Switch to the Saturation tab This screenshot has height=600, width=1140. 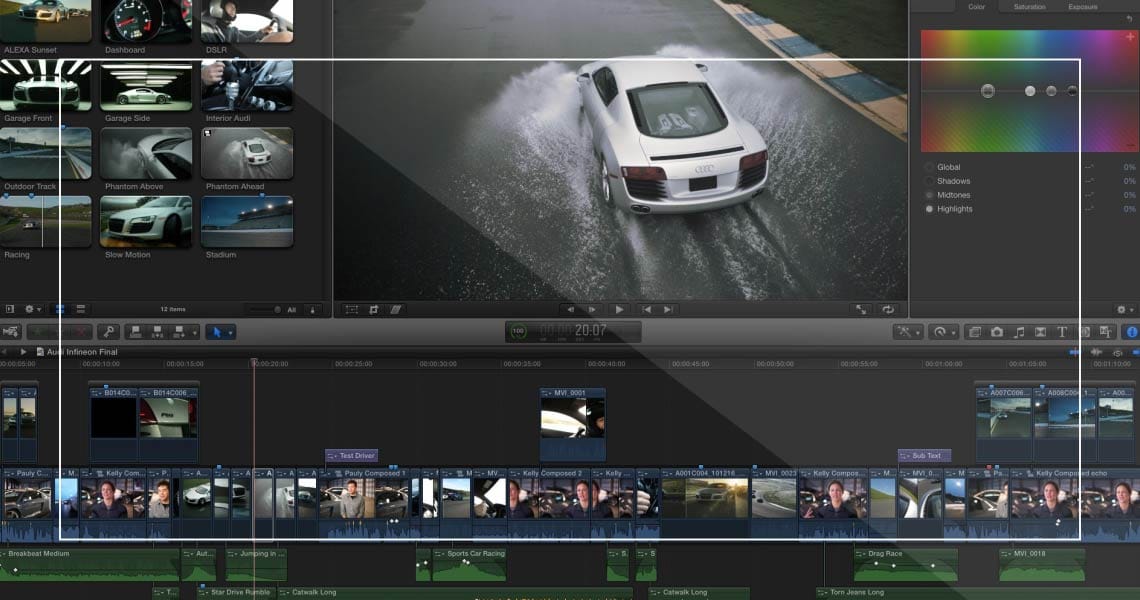click(1029, 7)
